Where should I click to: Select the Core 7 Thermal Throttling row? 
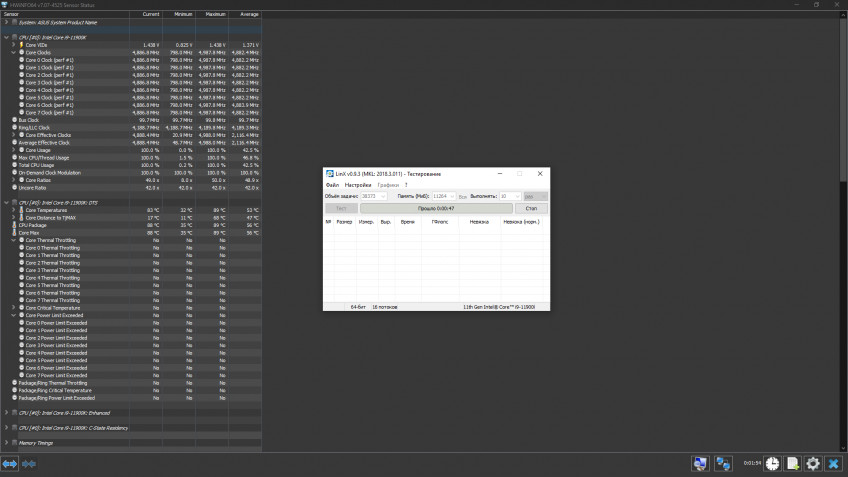131,300
